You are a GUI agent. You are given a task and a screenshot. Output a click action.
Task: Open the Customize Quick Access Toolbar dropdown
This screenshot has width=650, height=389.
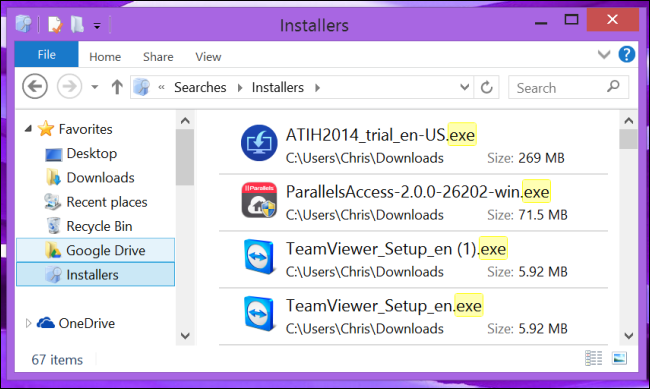pos(97,26)
